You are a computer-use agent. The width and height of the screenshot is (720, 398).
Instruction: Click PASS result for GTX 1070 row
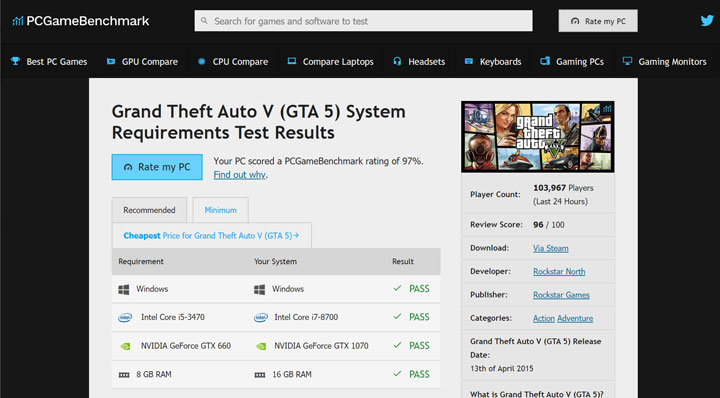click(x=419, y=346)
